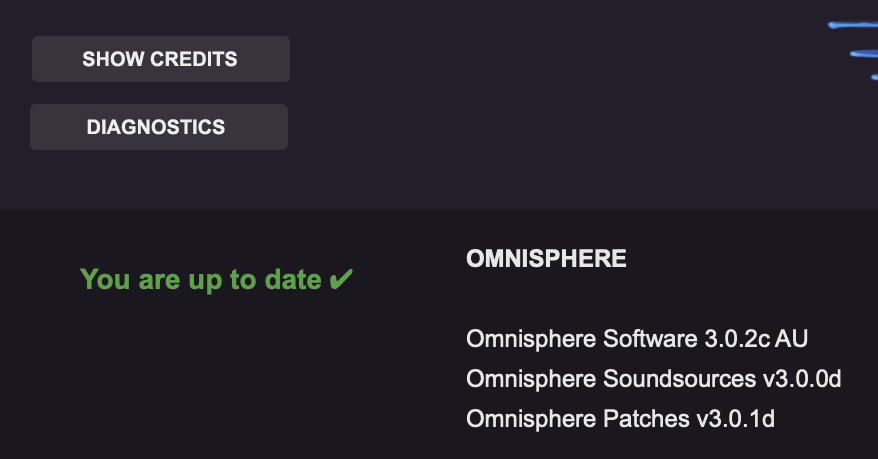Viewport: 878px width, 459px height.
Task: Select the Omnisphere Software 3.0.2c AU line
Action: 637,339
